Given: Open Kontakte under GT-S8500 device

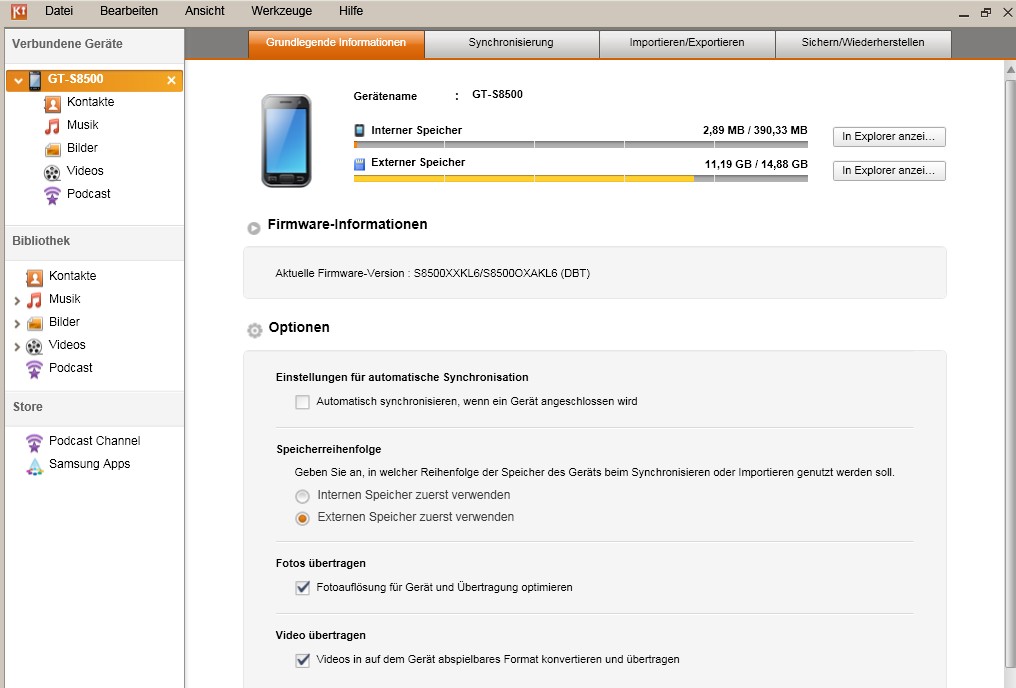Looking at the screenshot, I should point(91,102).
